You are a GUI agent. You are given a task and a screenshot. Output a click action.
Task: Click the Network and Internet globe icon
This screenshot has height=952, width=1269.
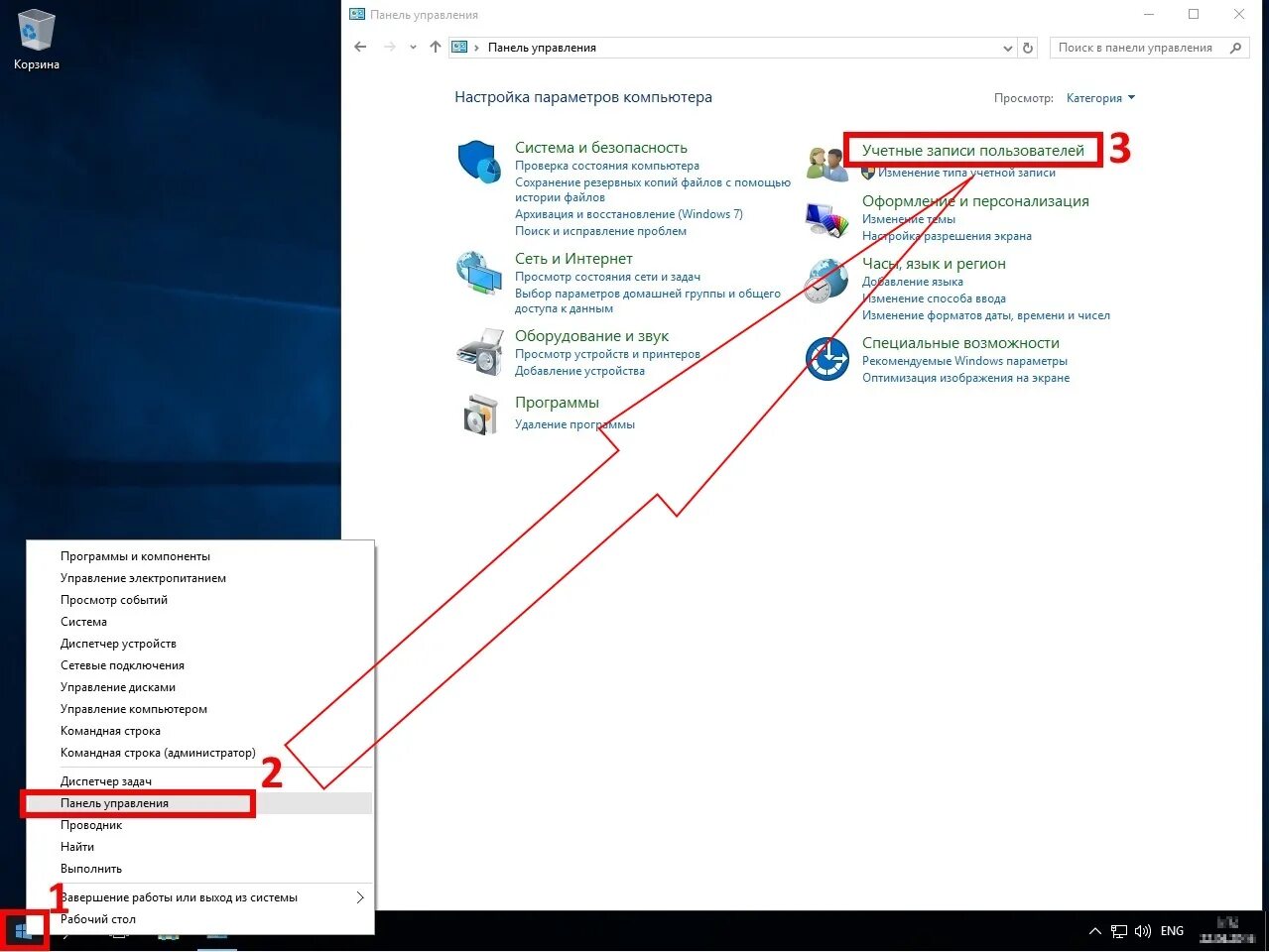(x=478, y=273)
